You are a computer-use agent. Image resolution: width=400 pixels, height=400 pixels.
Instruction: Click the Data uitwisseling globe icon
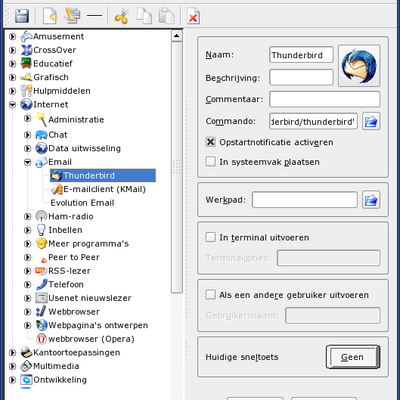[41, 148]
